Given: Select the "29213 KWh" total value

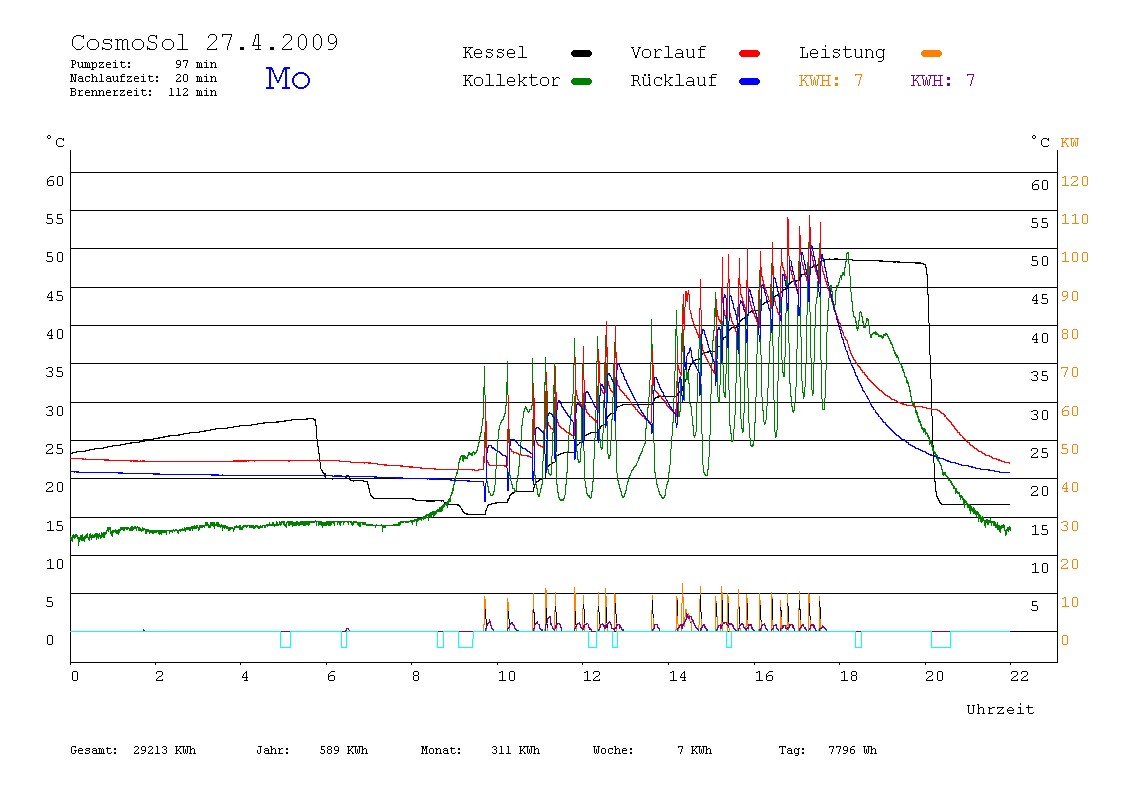Looking at the screenshot, I should tap(165, 750).
